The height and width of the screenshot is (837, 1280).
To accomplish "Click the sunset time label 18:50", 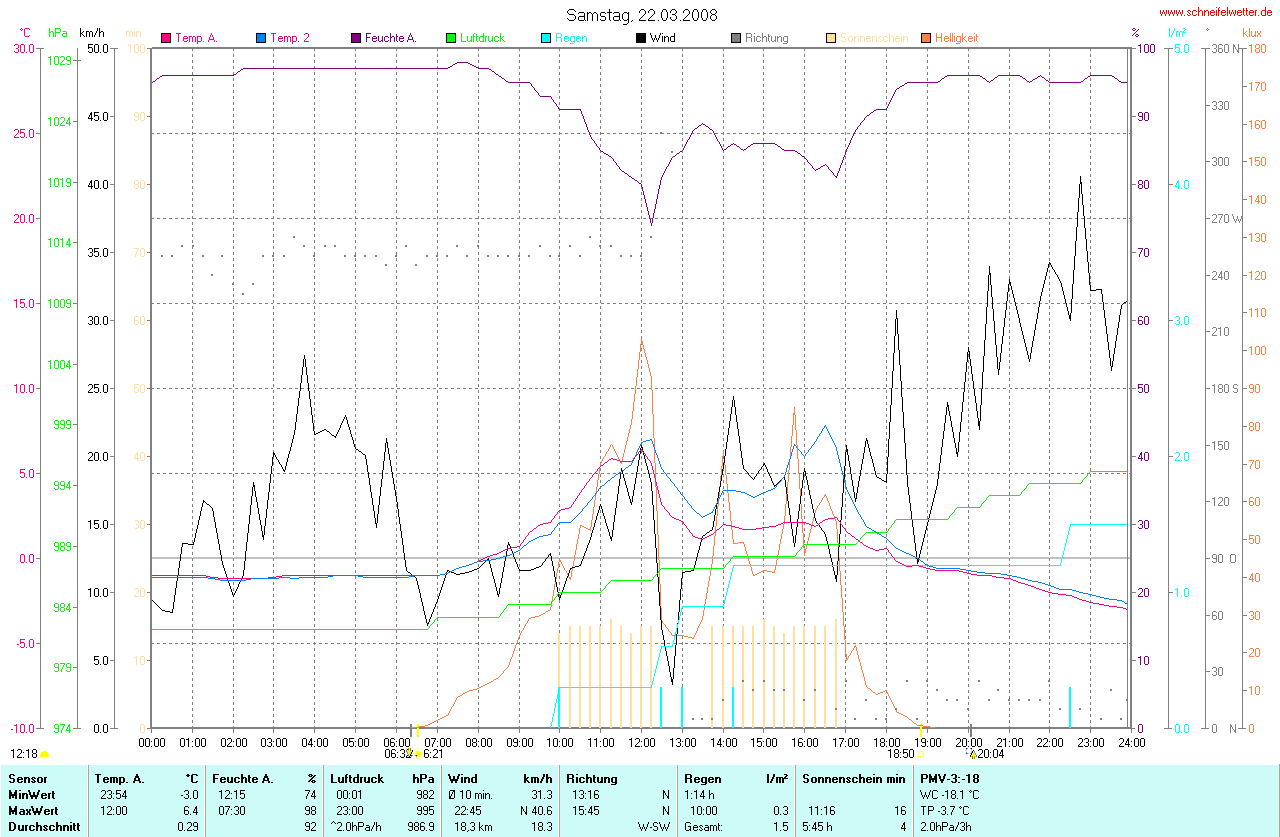I will (900, 753).
